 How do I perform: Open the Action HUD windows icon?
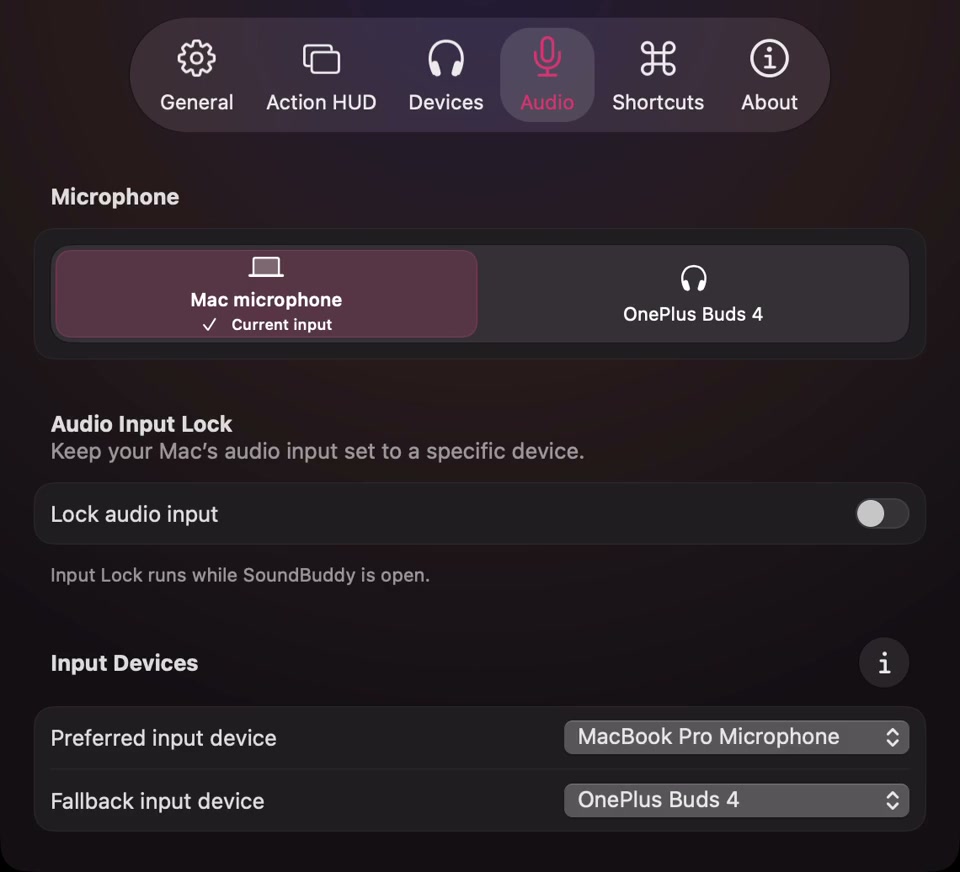(321, 59)
